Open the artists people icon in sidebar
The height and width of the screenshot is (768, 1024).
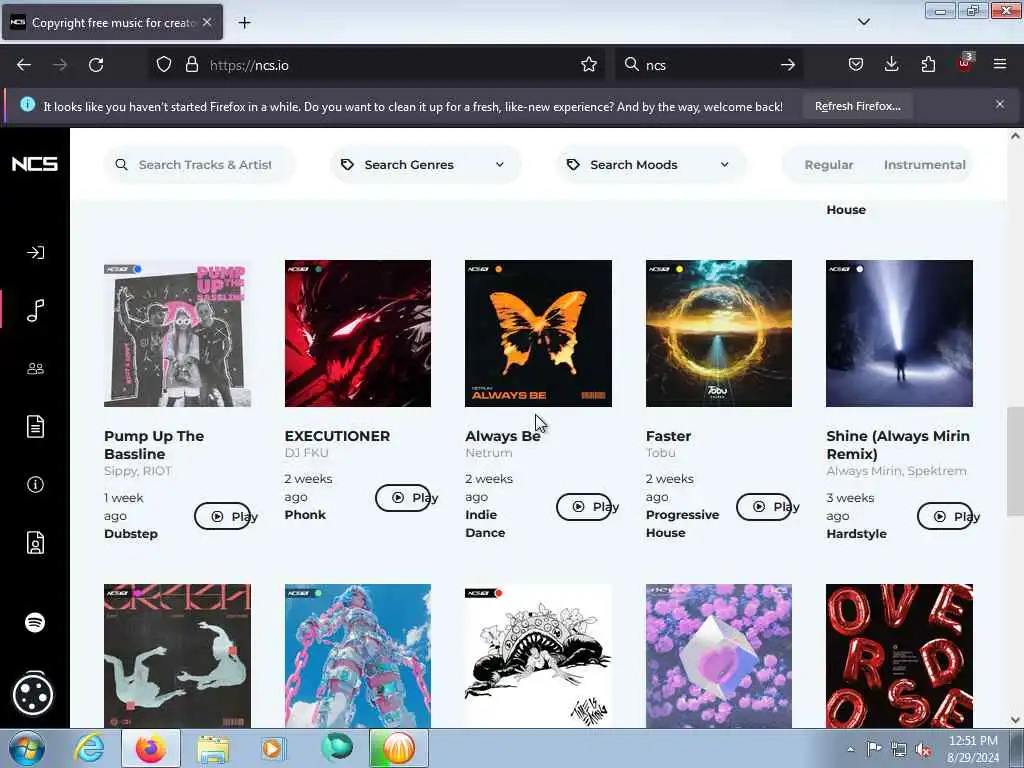35,369
